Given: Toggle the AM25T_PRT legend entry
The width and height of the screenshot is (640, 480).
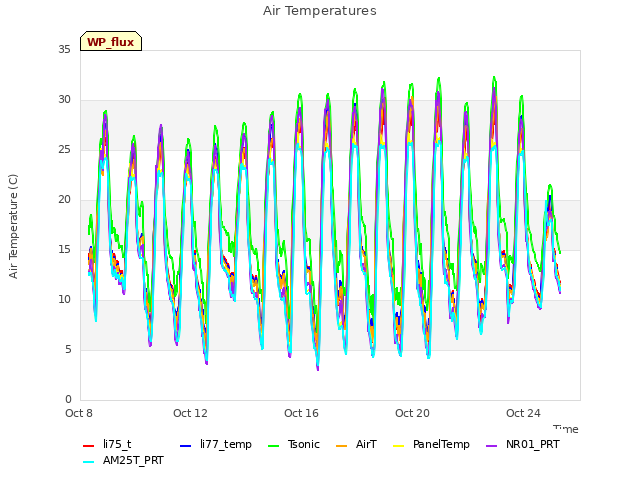Looking at the screenshot, I should (x=123, y=460).
